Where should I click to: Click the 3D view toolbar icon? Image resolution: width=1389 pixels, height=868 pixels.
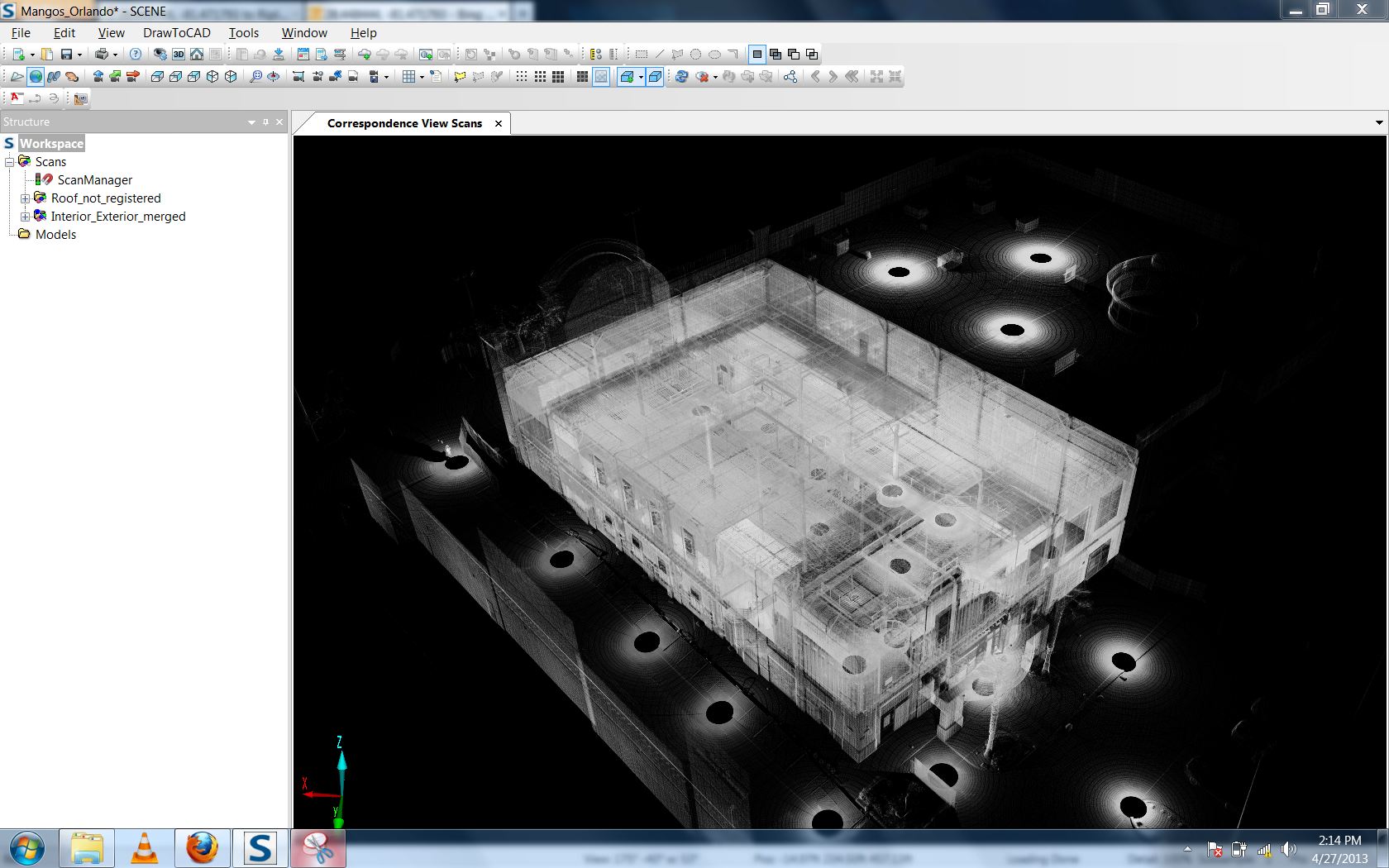coord(179,54)
